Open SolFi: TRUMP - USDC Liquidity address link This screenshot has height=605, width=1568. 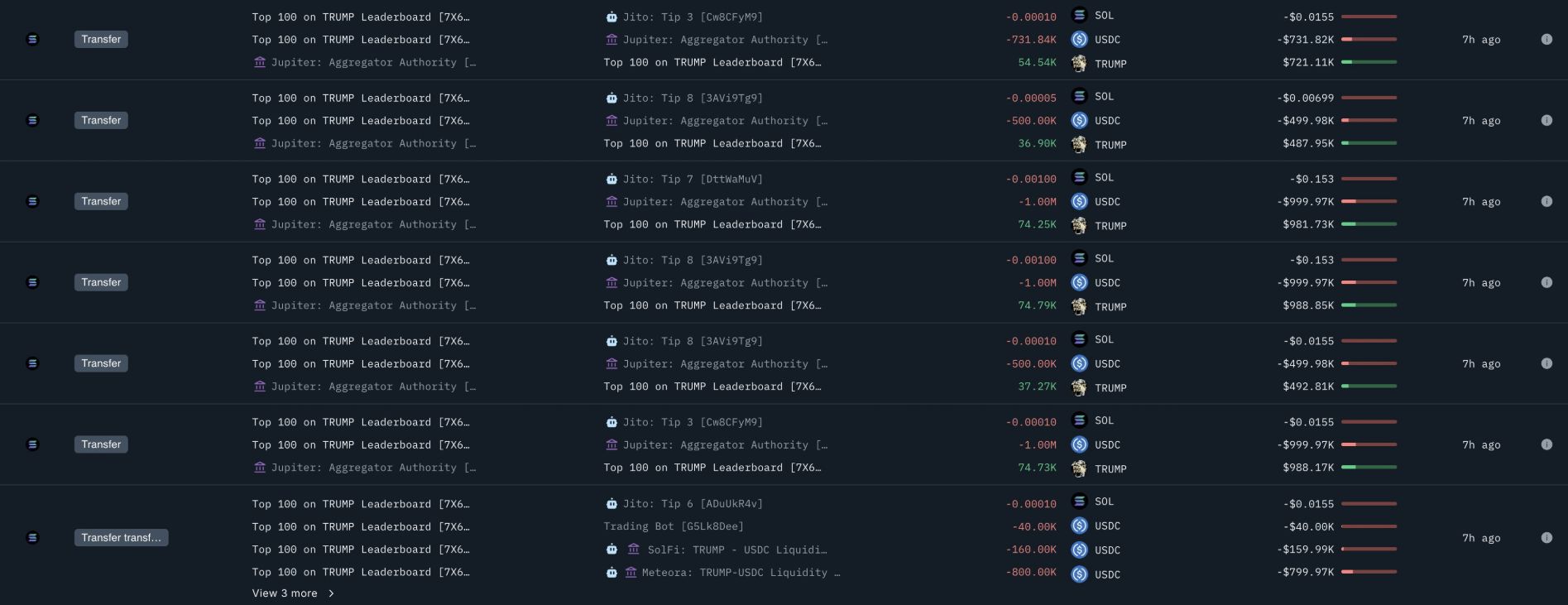pos(736,550)
